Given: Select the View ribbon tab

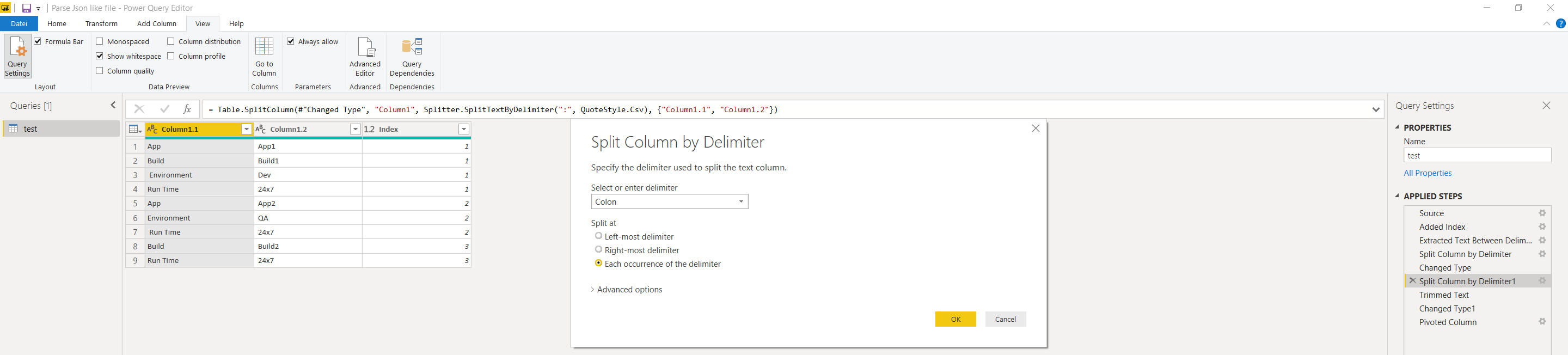Looking at the screenshot, I should point(203,24).
